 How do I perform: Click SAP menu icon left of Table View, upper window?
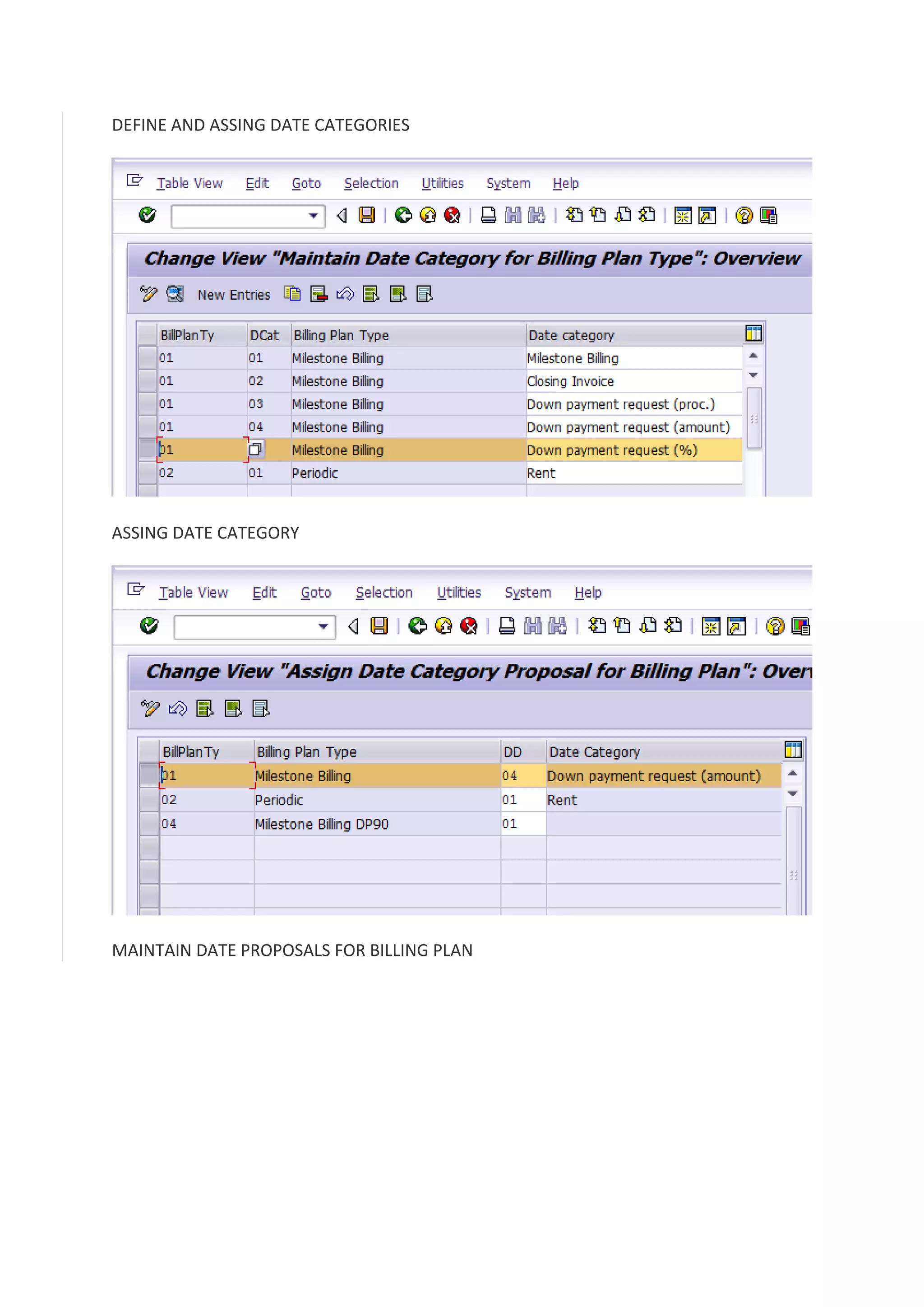tap(135, 181)
